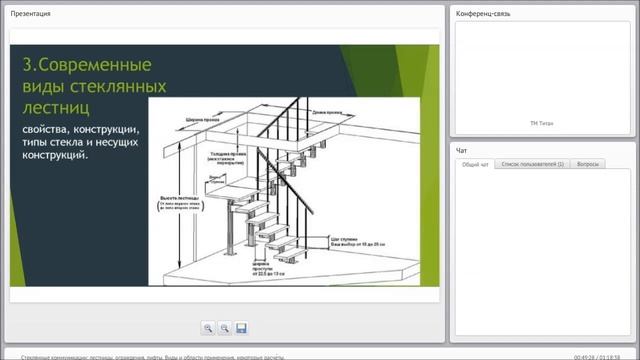Screen dimensions: 640x360
Task: Click the zoom in magnifier icon
Action: tap(208, 328)
